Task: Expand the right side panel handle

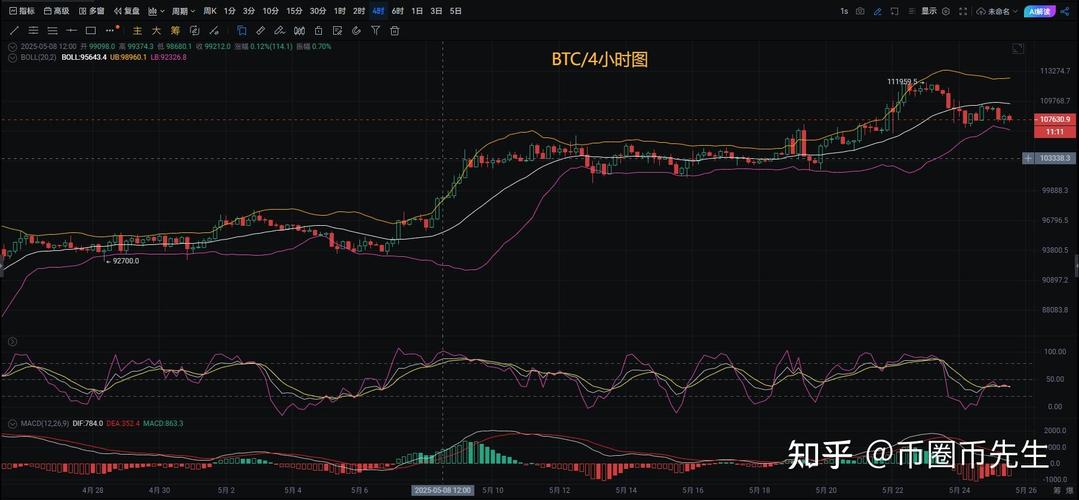Action: coord(1076,265)
